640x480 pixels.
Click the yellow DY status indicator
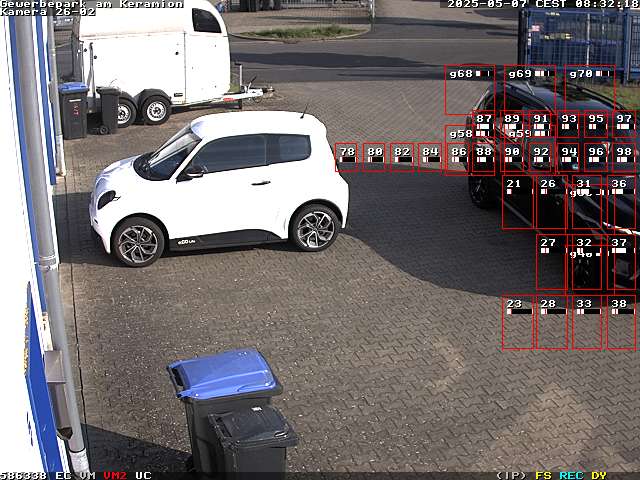tap(599, 476)
